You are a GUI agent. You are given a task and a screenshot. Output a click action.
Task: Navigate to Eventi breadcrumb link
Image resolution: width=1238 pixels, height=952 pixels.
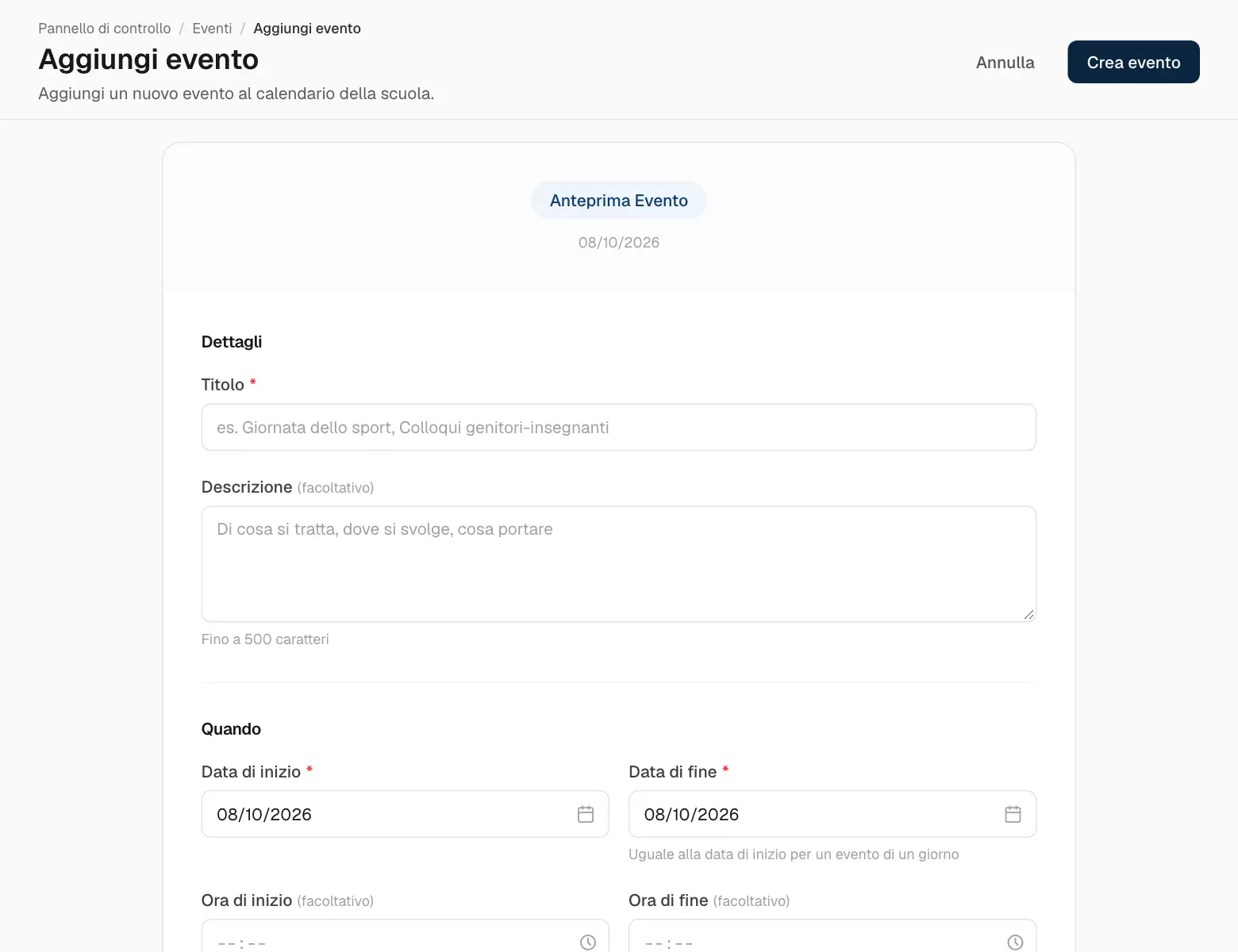point(212,29)
